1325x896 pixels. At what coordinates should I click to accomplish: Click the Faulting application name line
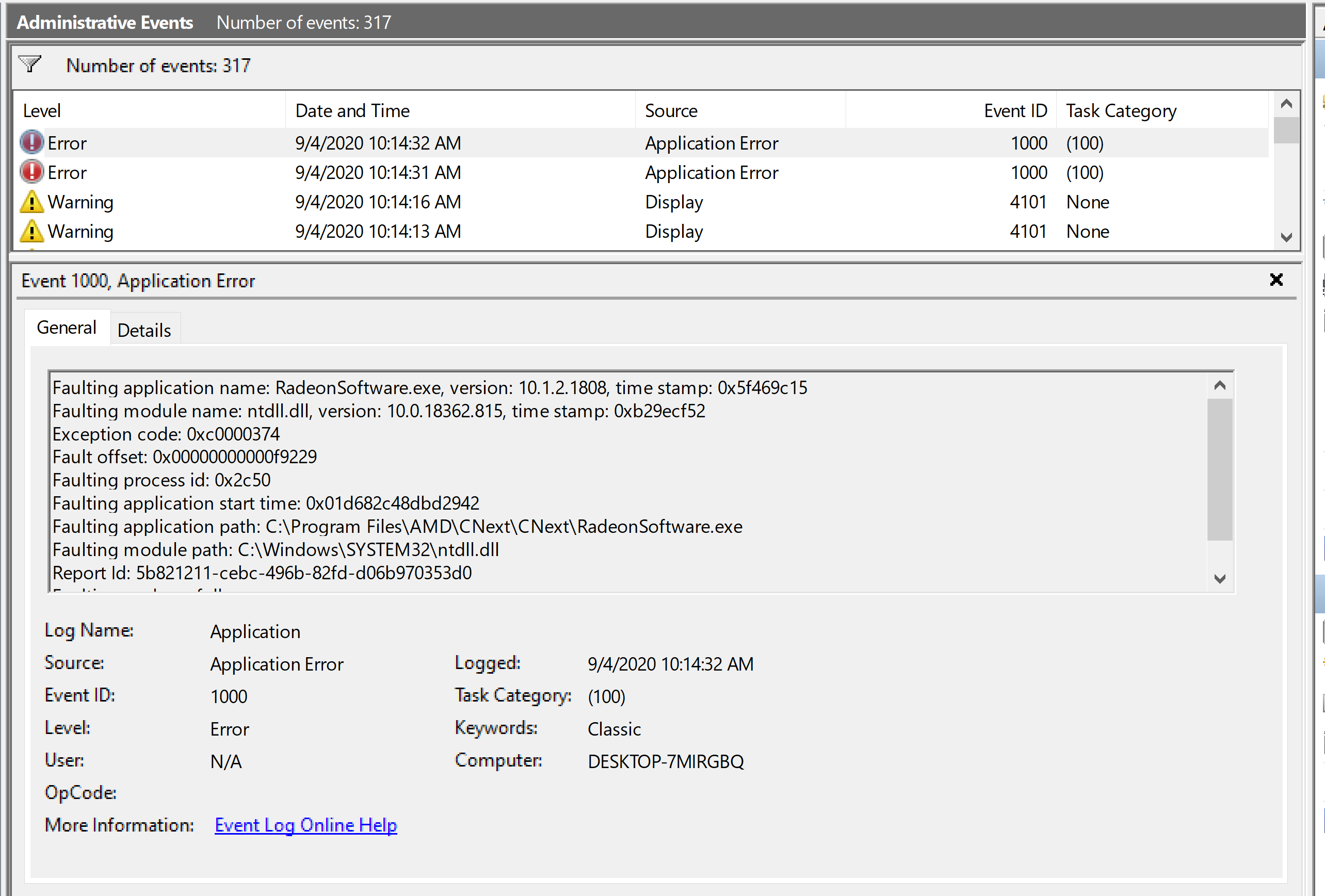430,387
